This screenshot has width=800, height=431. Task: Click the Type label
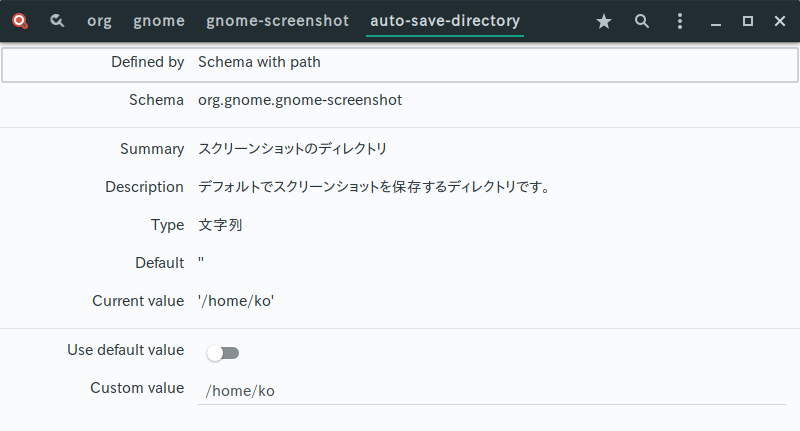coord(167,225)
